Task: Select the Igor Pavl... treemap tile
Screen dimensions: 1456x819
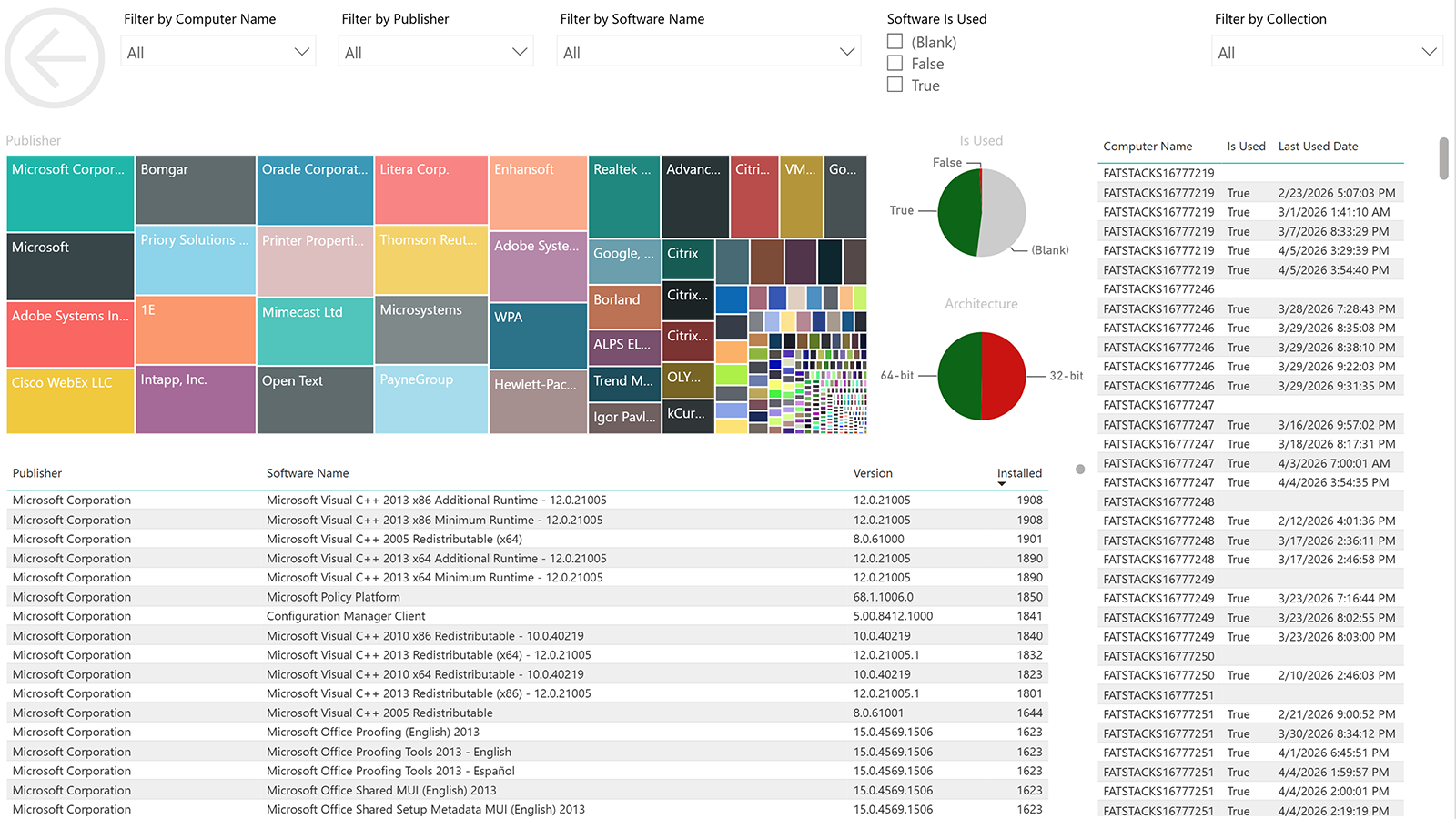Action: tap(624, 418)
